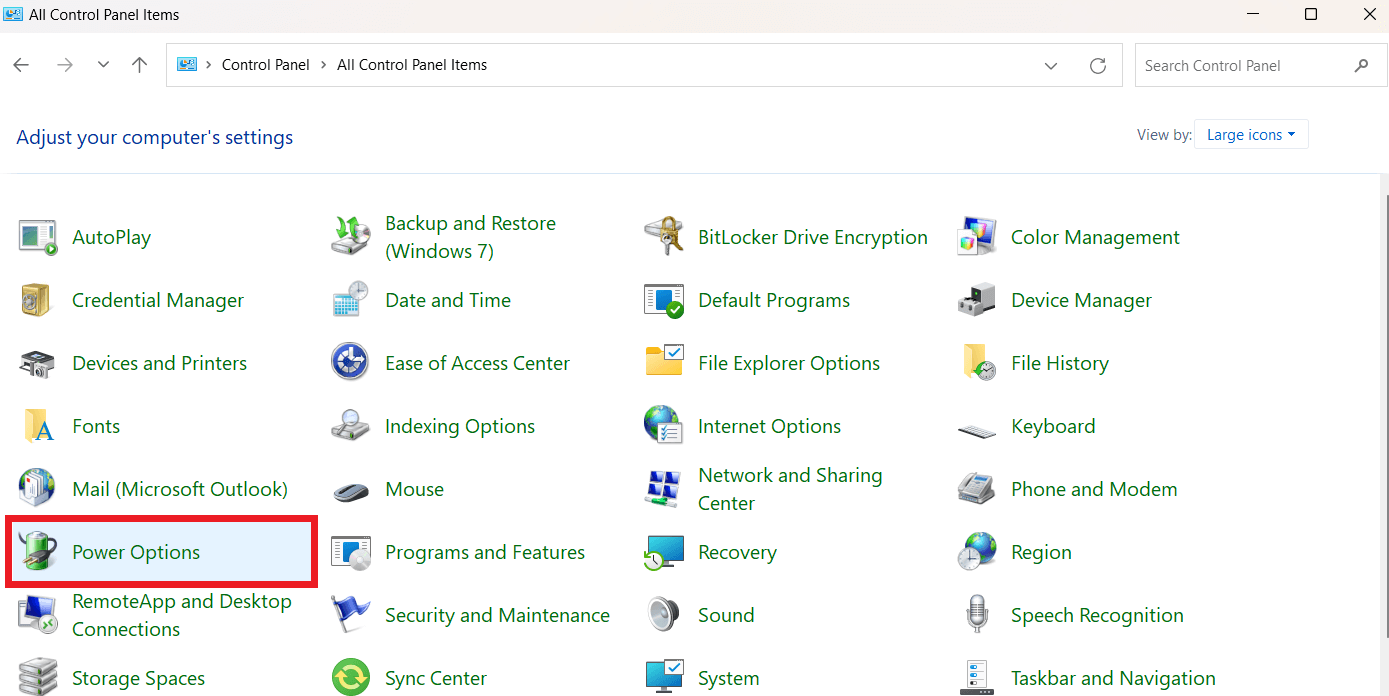Viewport: 1389px width, 696px height.
Task: Open the Sound speaker icon
Action: pos(664,615)
